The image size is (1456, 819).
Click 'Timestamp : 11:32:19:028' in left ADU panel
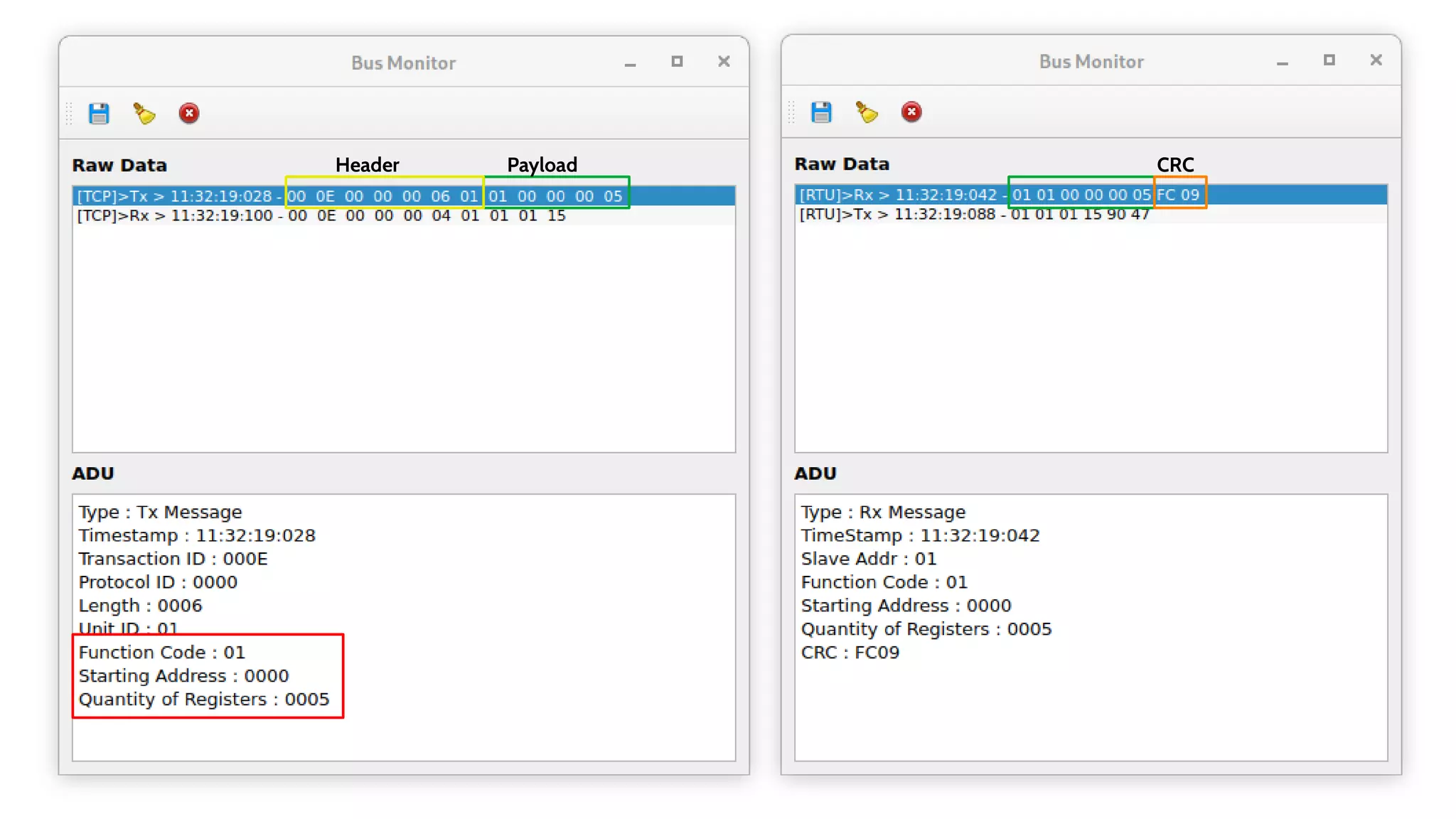tap(197, 535)
